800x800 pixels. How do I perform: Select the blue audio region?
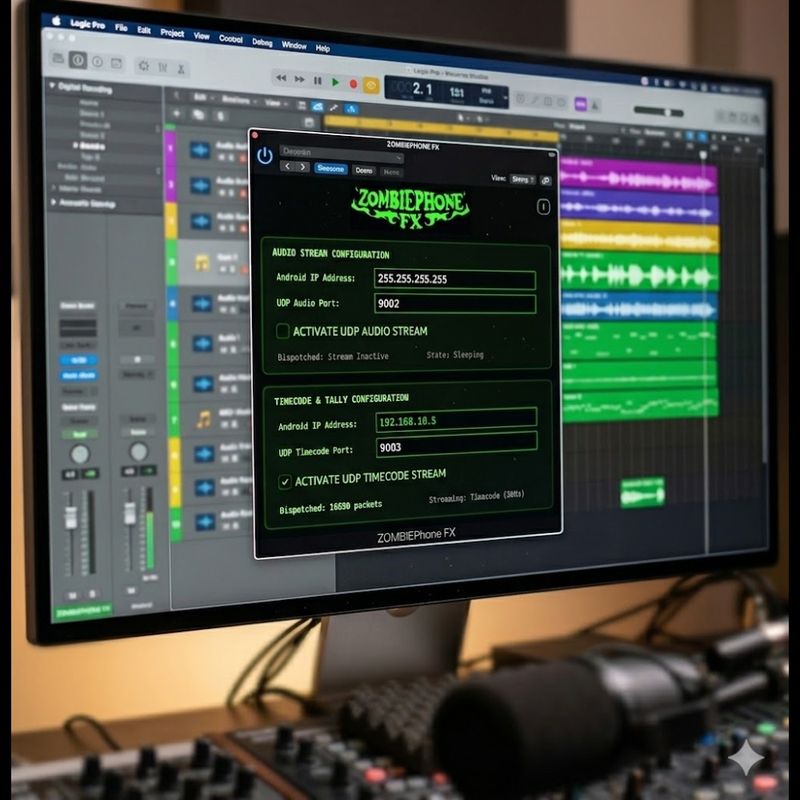pos(639,307)
